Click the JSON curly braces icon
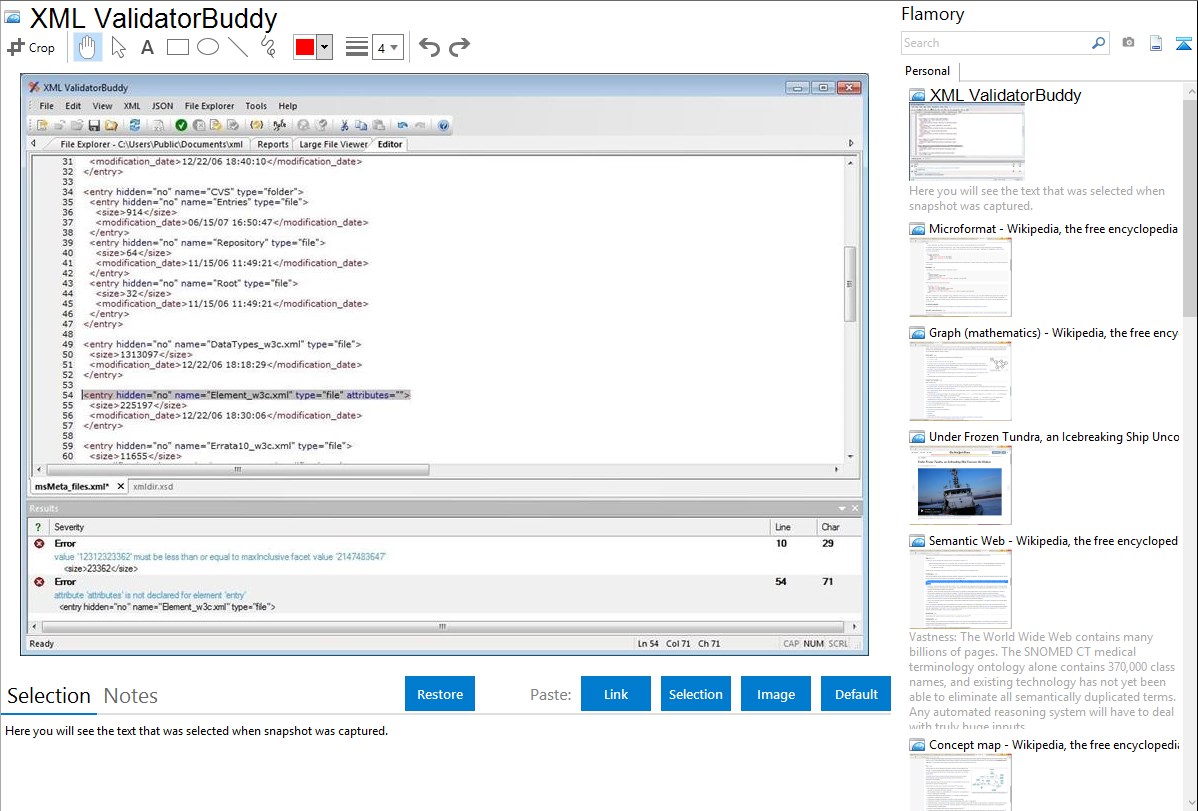1198x811 pixels. pos(257,125)
